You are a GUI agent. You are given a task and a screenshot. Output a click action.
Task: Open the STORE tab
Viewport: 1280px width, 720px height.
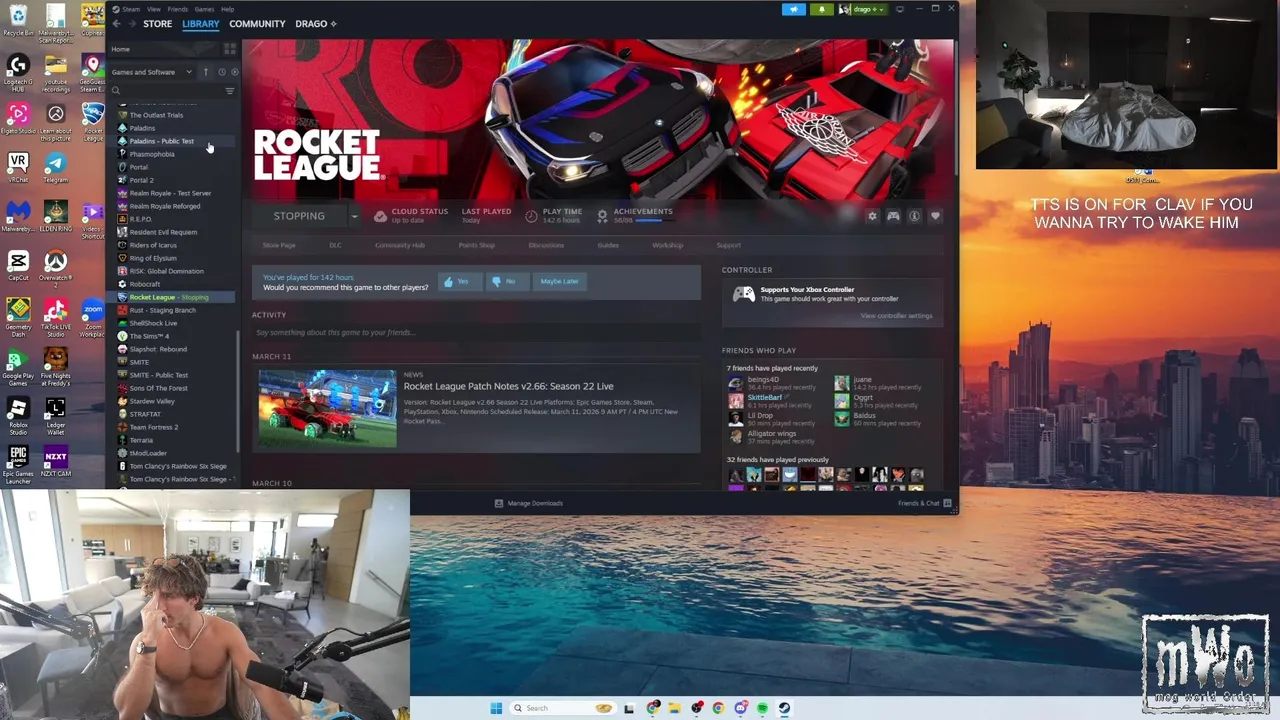[157, 24]
